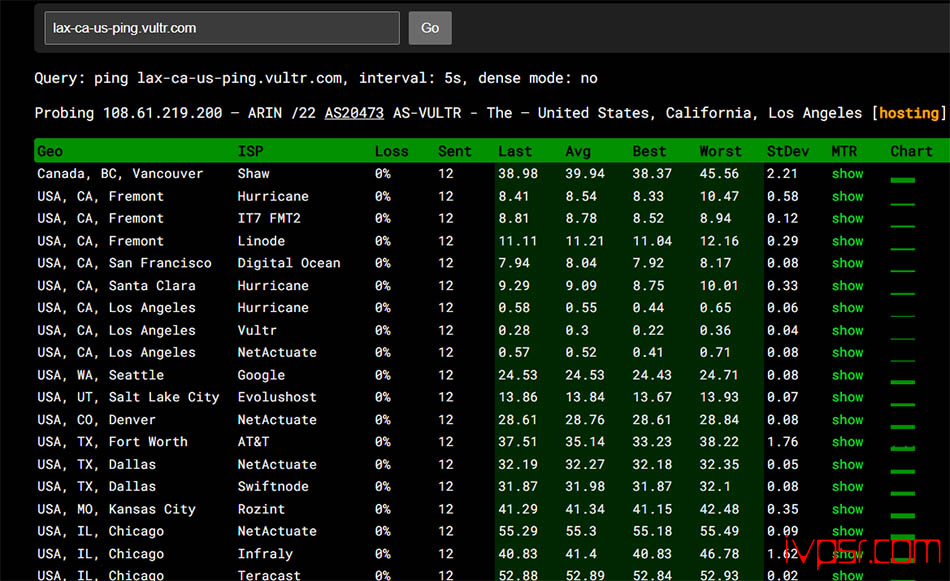Sort by the Avg column header

point(578,151)
